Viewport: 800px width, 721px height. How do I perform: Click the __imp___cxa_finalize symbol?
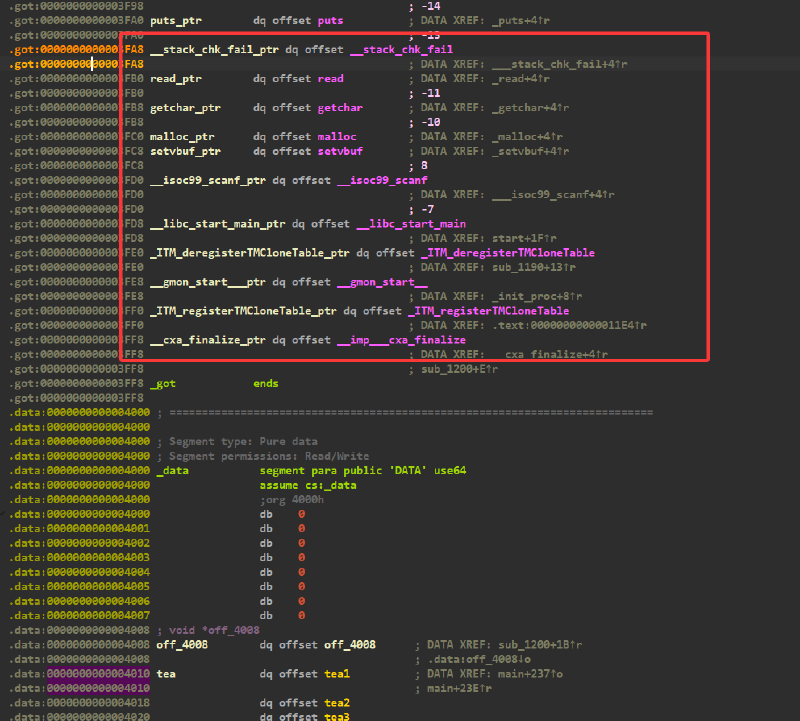(401, 340)
